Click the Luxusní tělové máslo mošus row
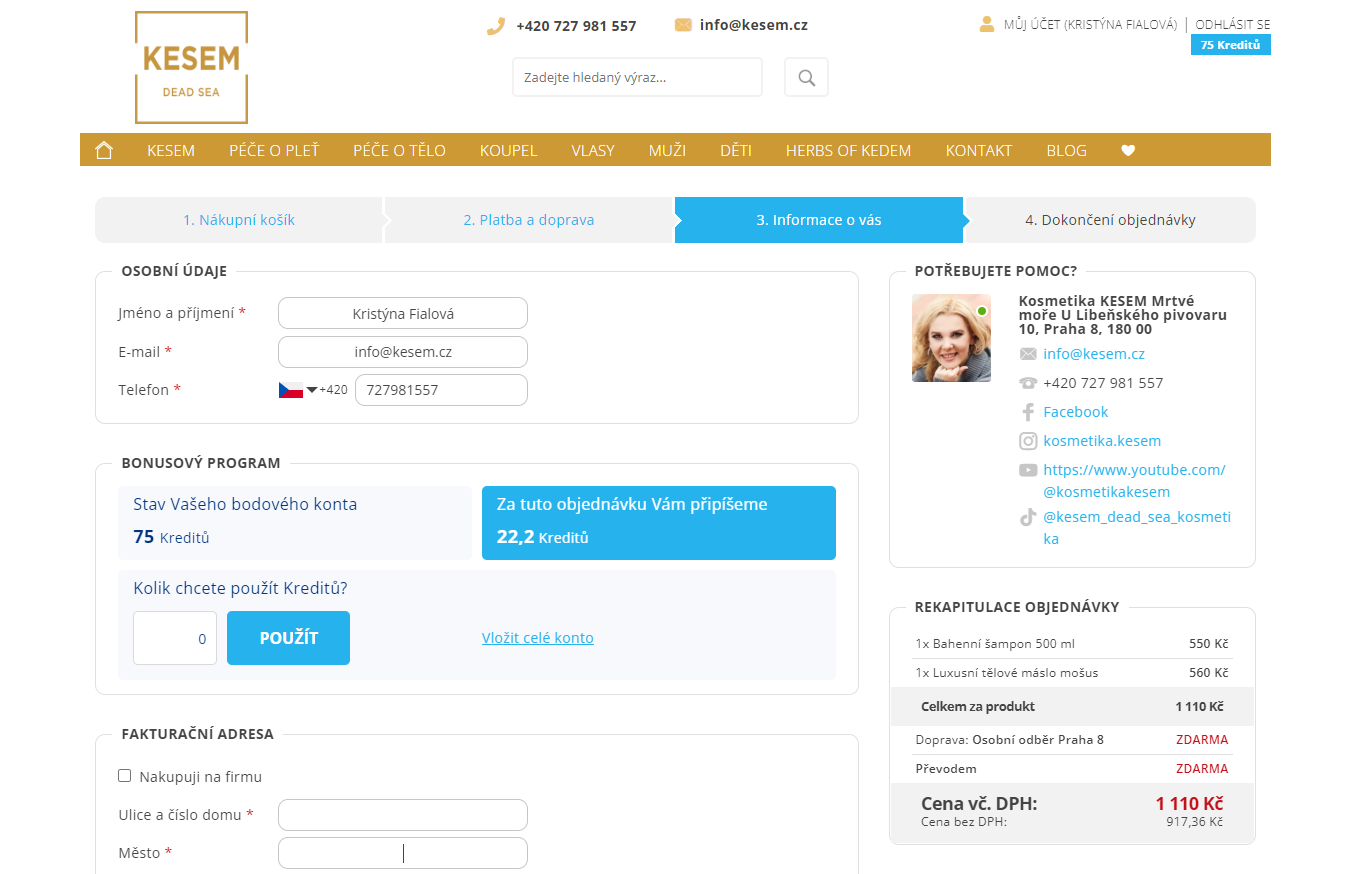 coord(1072,673)
